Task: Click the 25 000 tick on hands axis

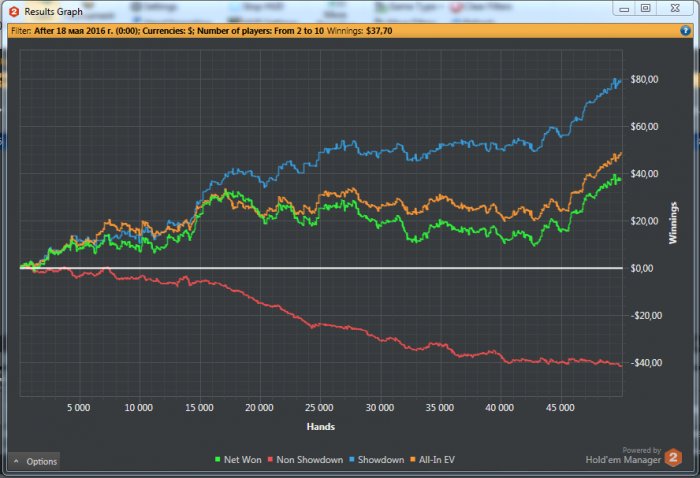Action: (x=319, y=408)
